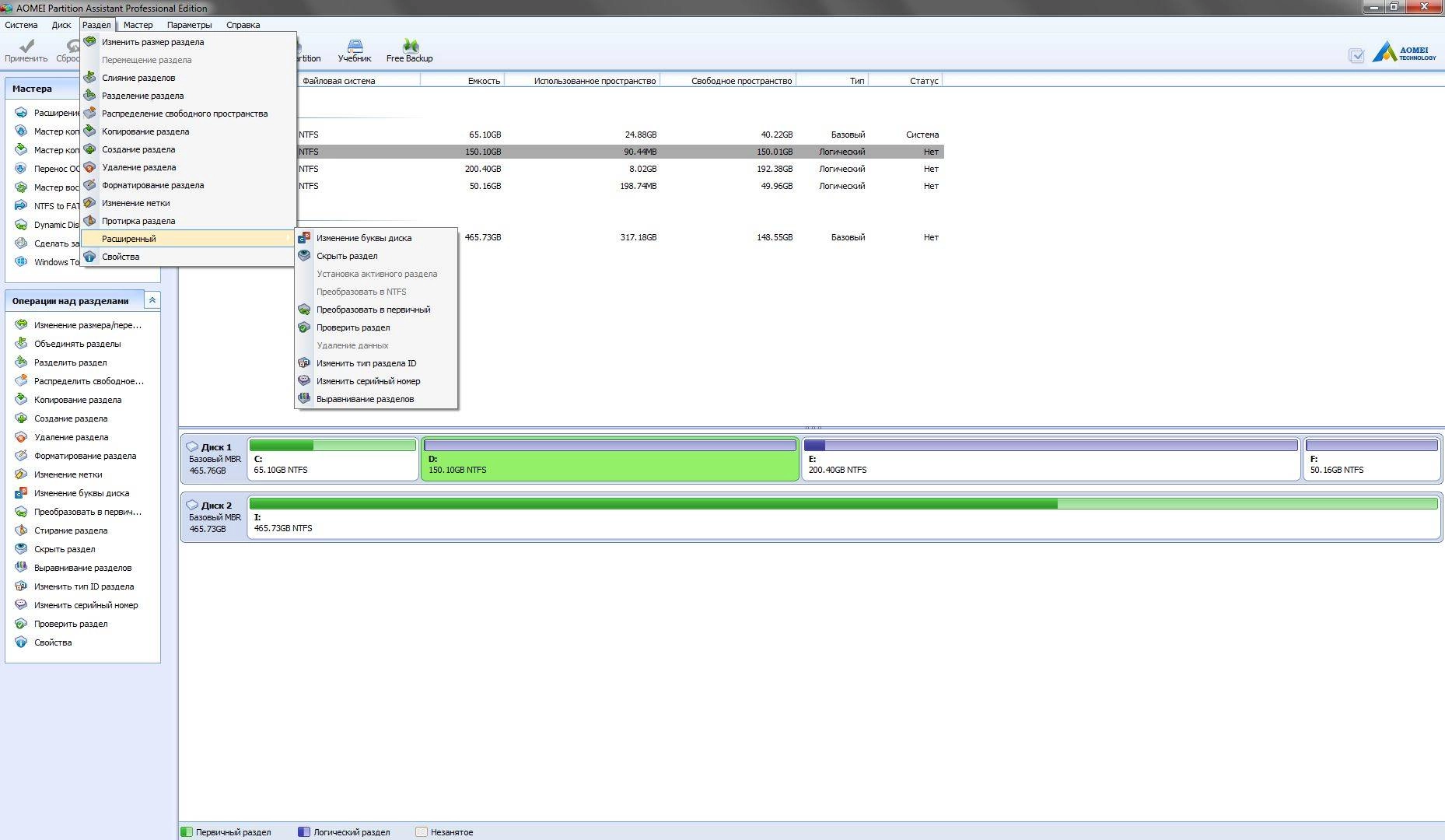Select the F: 50.16GB NTFS partition block
This screenshot has width=1445, height=840.
[x=1372, y=459]
